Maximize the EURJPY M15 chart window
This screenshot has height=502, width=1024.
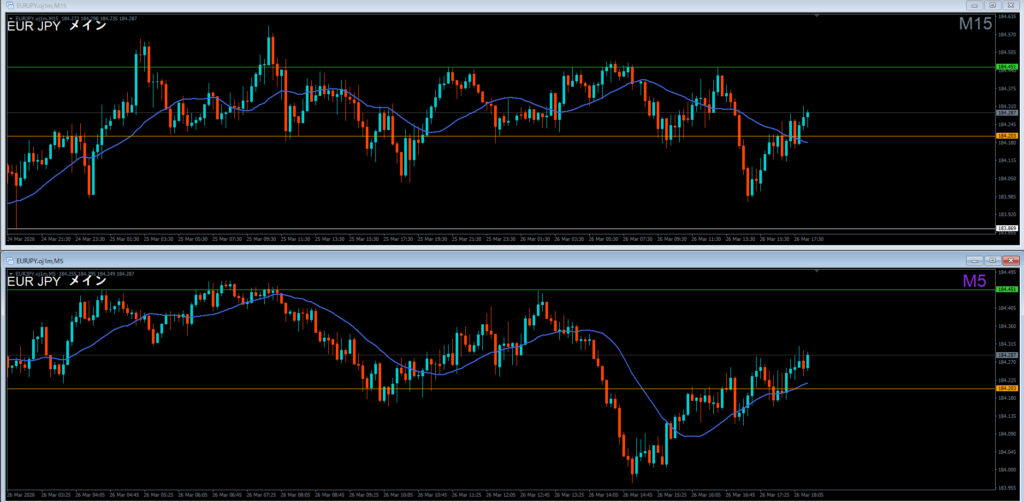993,5
